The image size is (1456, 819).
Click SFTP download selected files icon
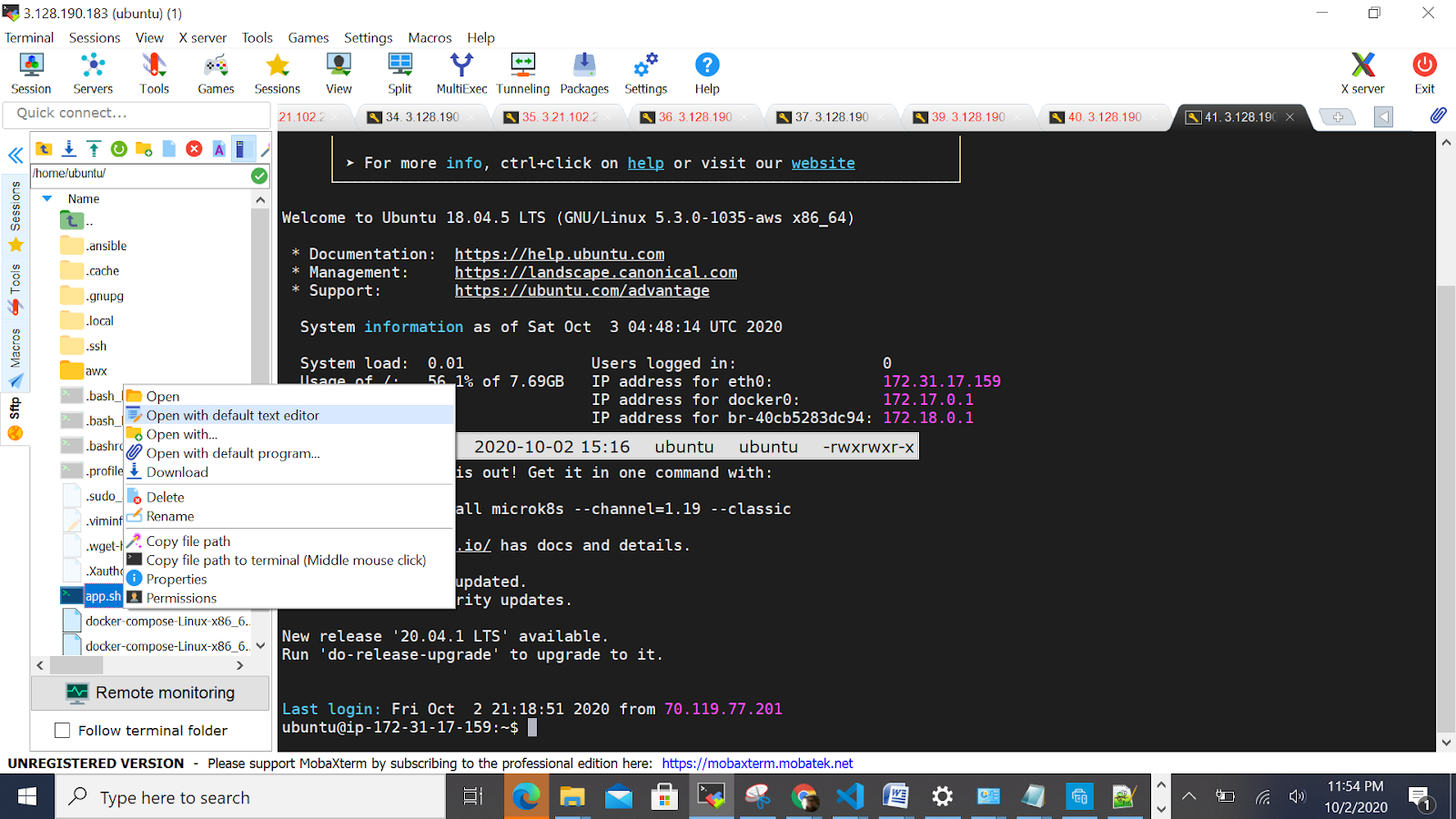coord(69,148)
